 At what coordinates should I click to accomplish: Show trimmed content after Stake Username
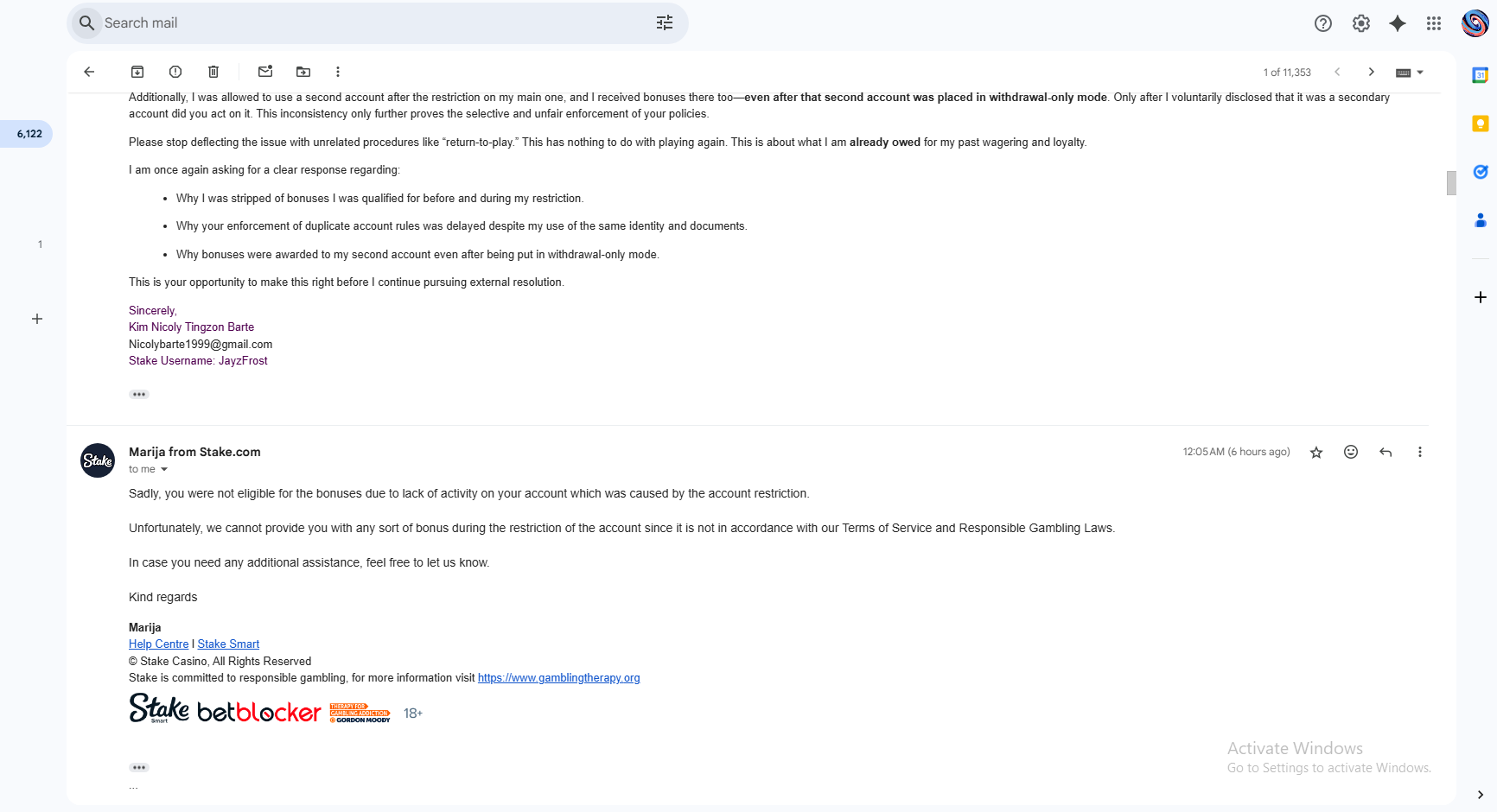[x=139, y=395]
